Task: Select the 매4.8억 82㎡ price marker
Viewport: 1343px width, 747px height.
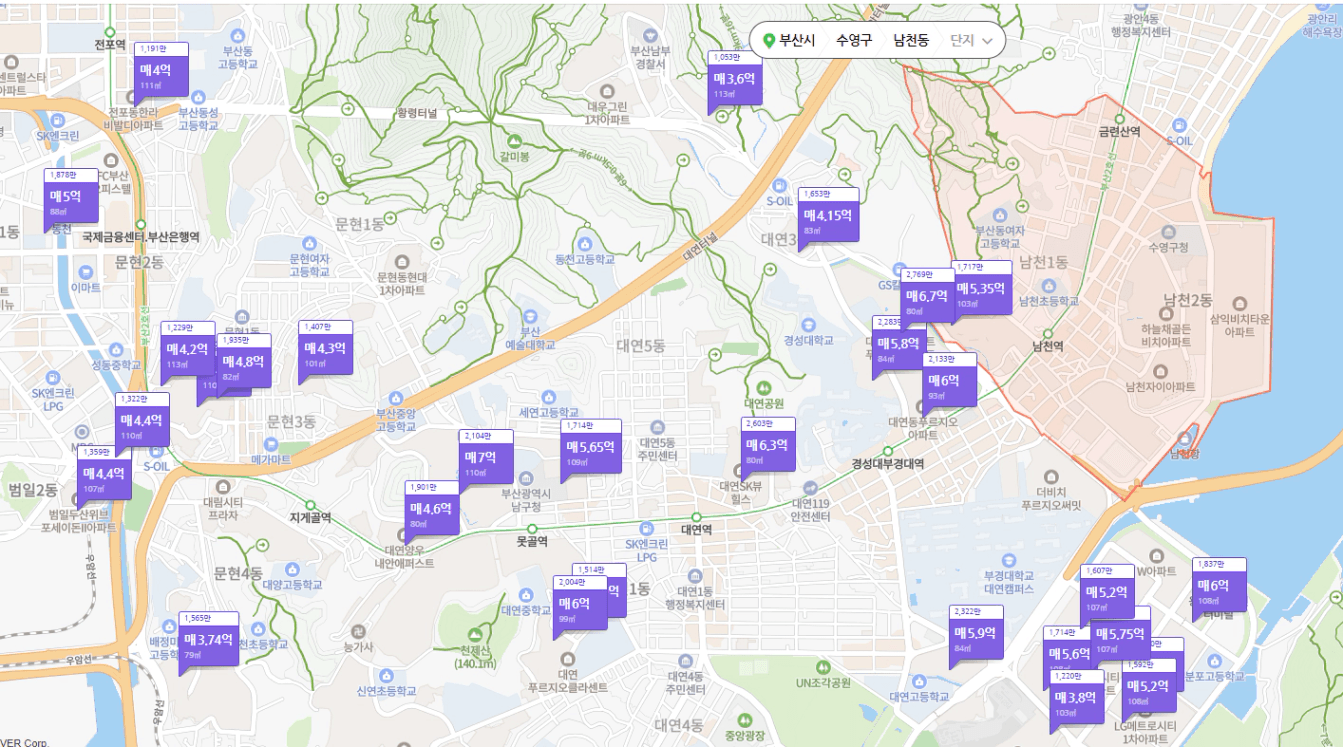Action: (x=244, y=365)
